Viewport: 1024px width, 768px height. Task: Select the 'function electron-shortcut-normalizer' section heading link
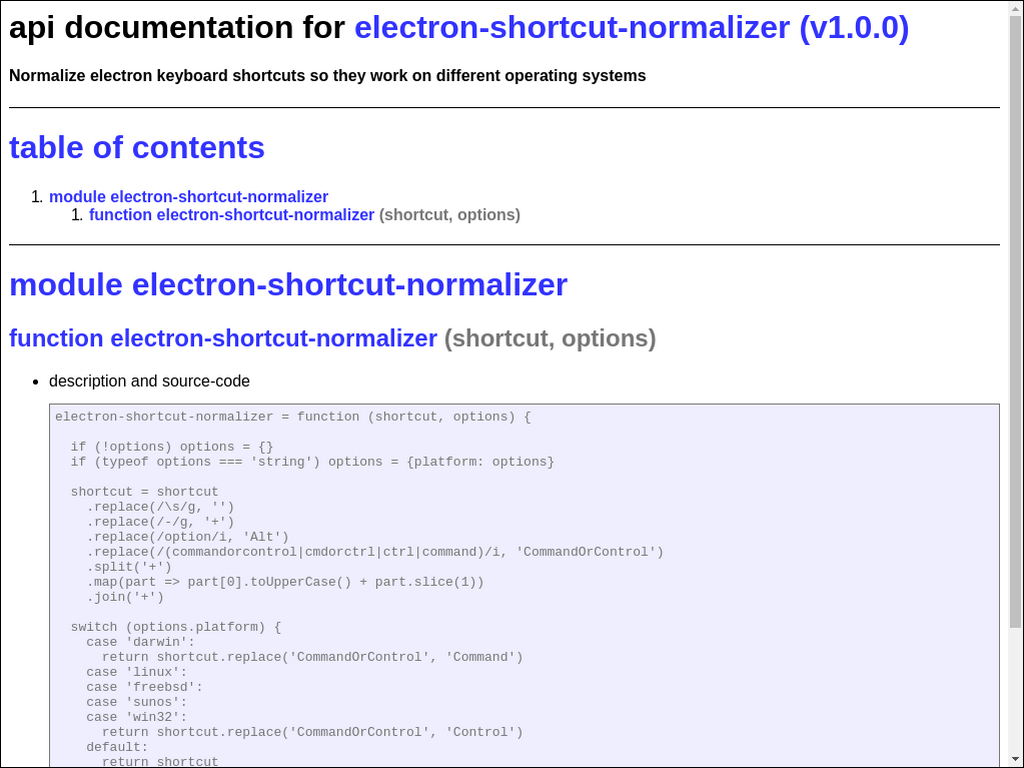click(223, 339)
